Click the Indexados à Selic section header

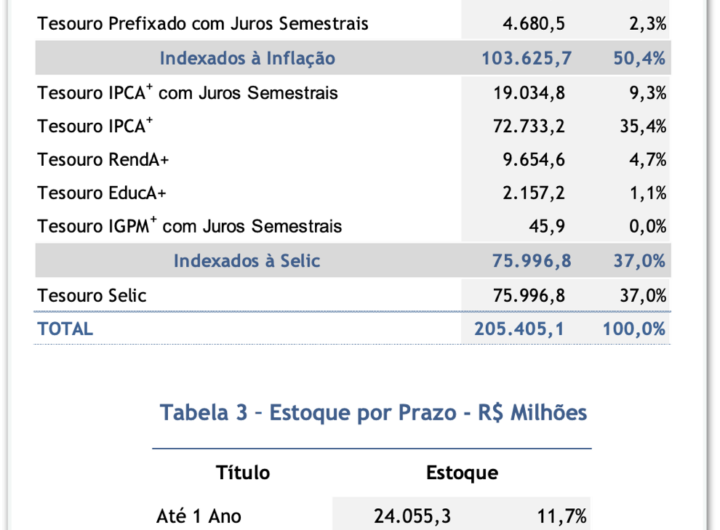point(247,261)
